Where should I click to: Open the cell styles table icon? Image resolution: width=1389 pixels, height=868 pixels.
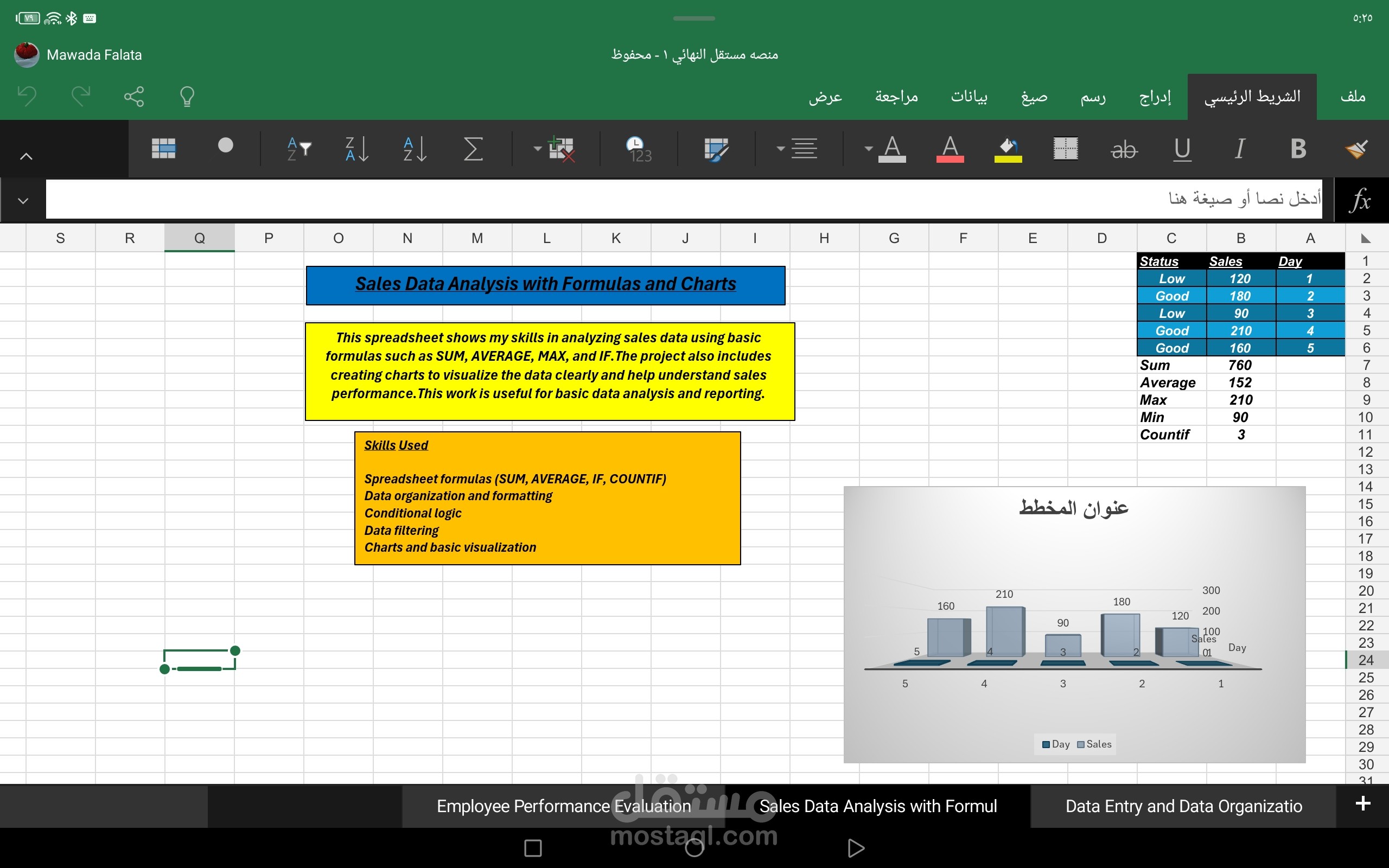pos(163,149)
